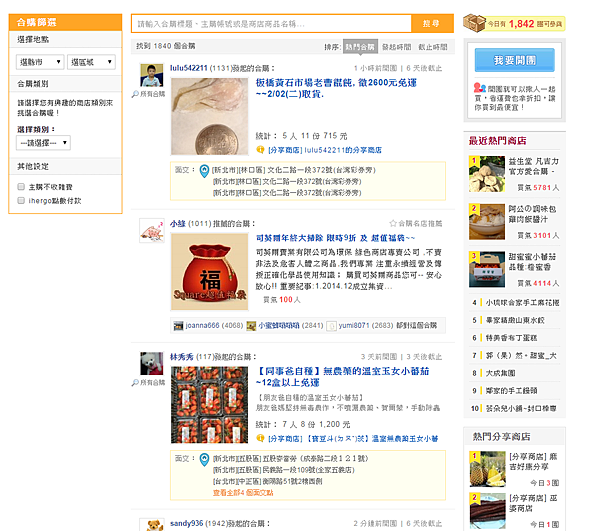This screenshot has width=600, height=531.
Task: Sort by 熱門合購 tab
Action: pyautogui.click(x=360, y=47)
